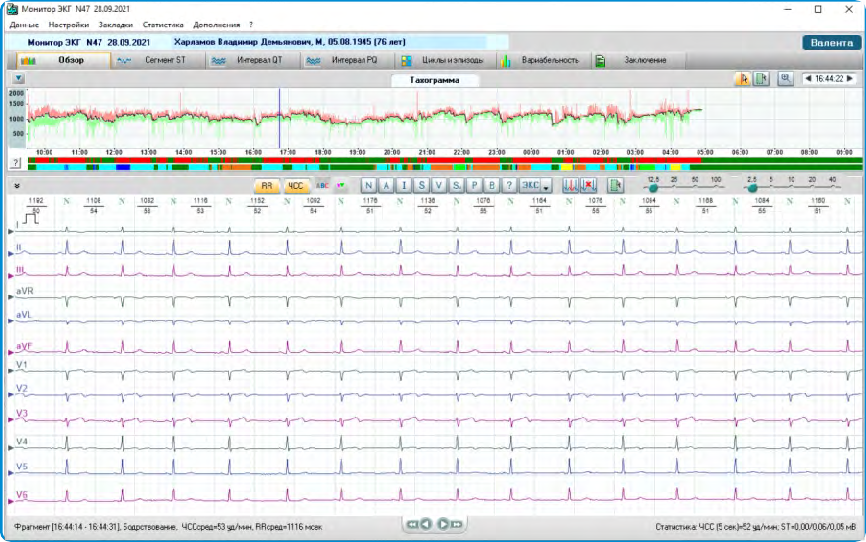Screen dimensions: 866x542
Task: Click the question mark help icon below tachogram
Action: [x=16, y=162]
